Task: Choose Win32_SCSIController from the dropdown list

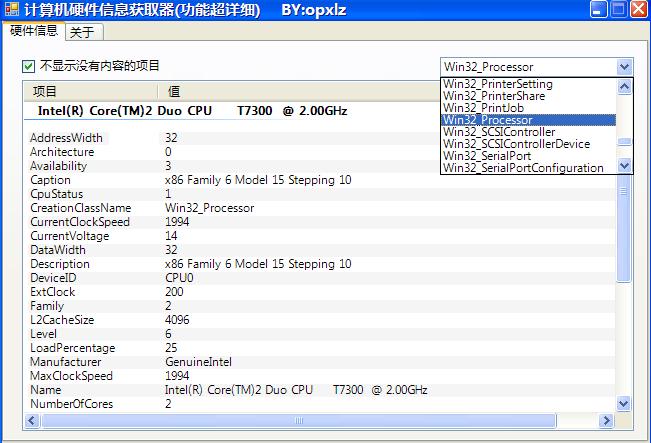Action: pos(528,132)
